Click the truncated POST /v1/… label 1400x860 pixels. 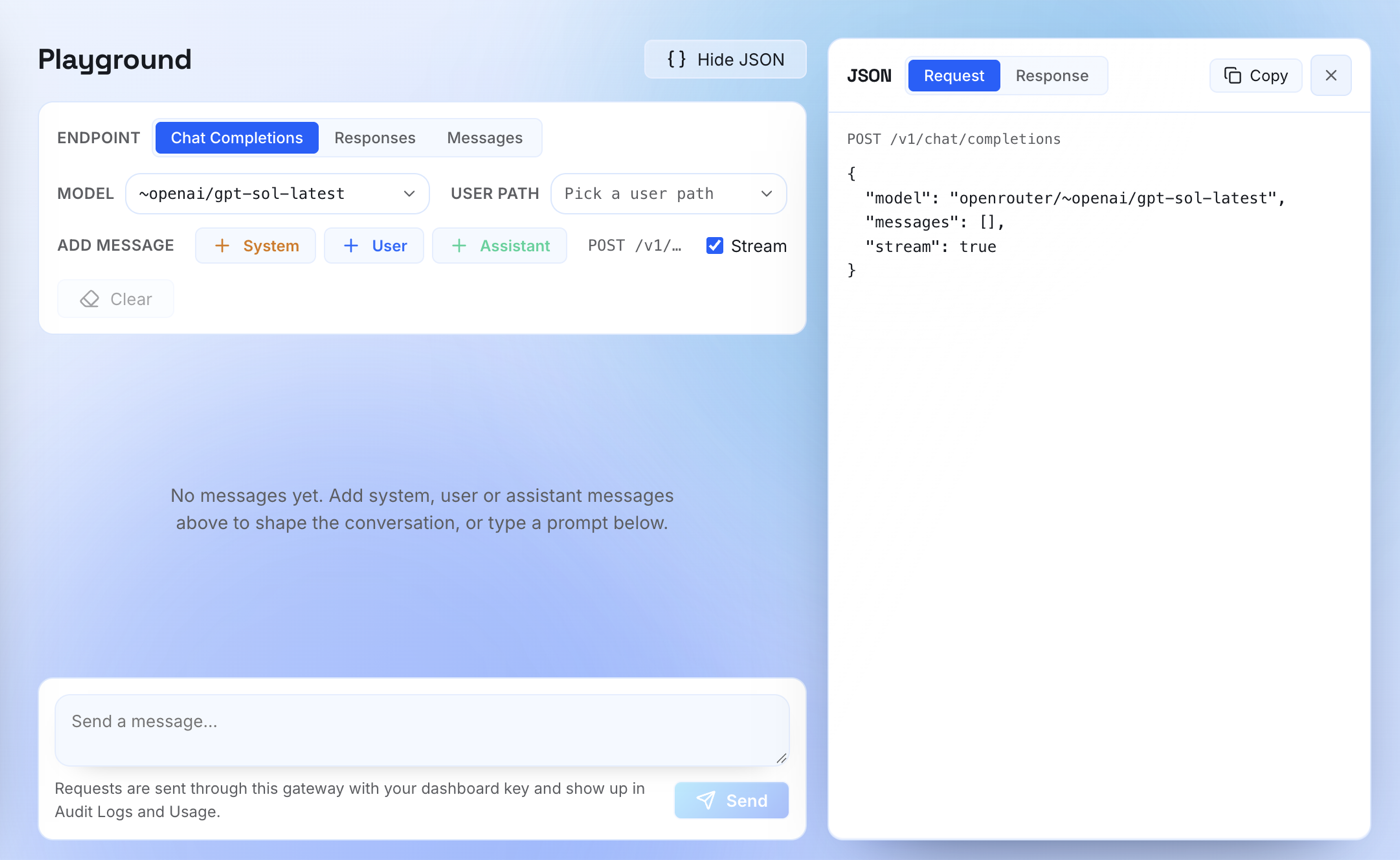634,246
